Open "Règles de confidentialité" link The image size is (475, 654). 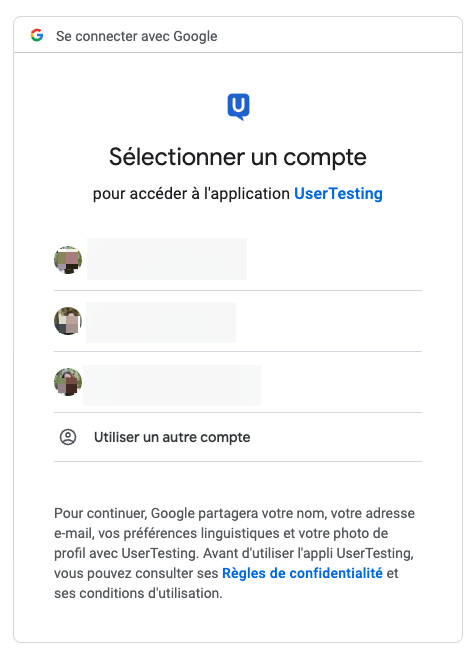(x=302, y=573)
